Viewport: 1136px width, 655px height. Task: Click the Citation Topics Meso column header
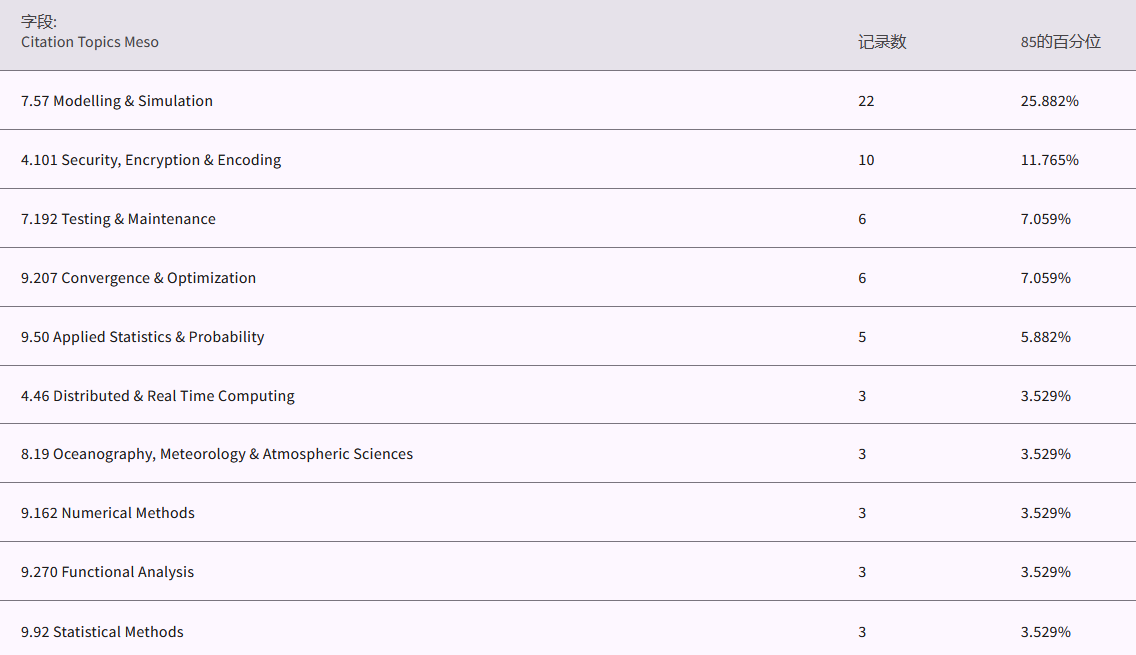coord(90,42)
